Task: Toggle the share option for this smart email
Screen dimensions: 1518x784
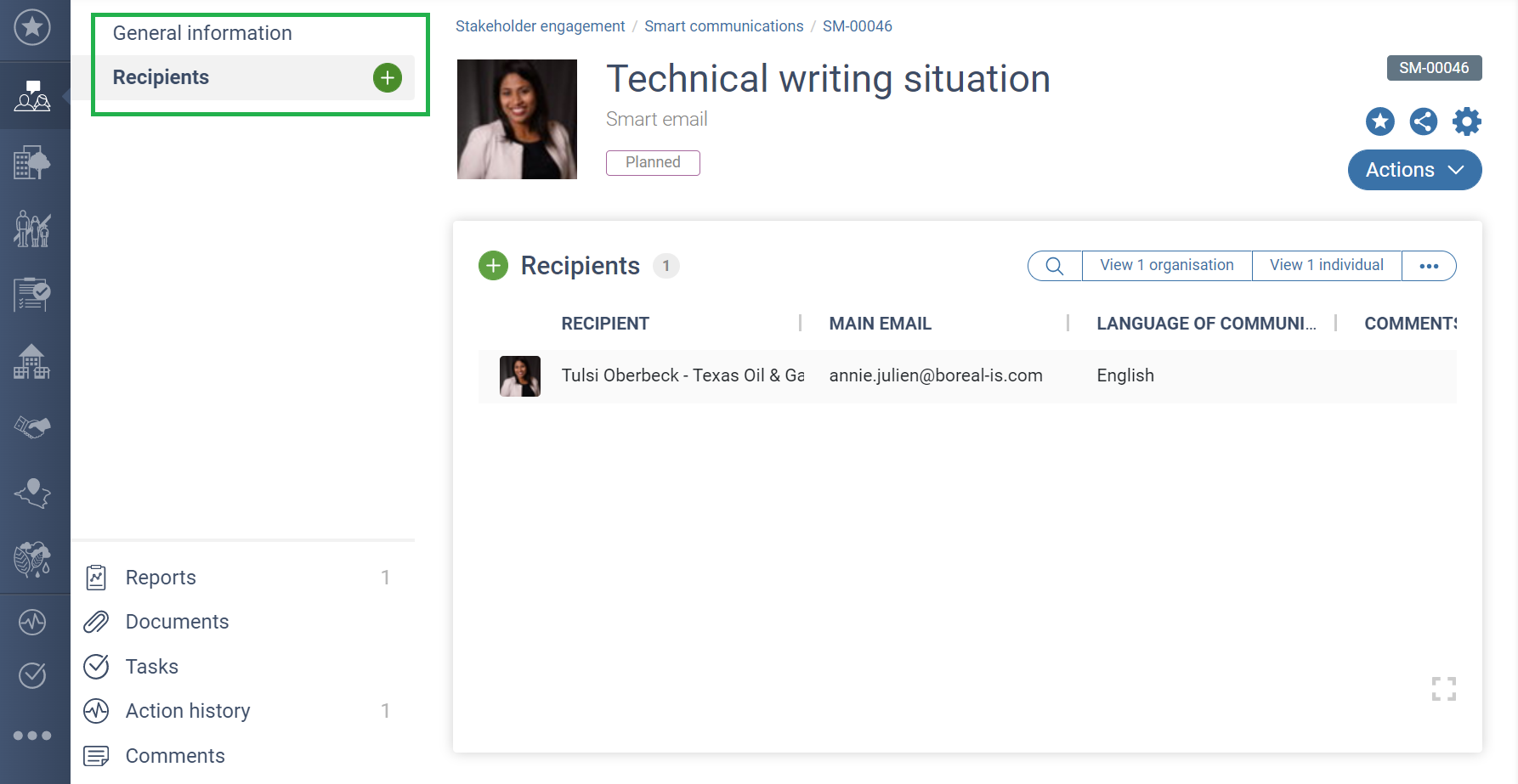Action: [x=1423, y=121]
